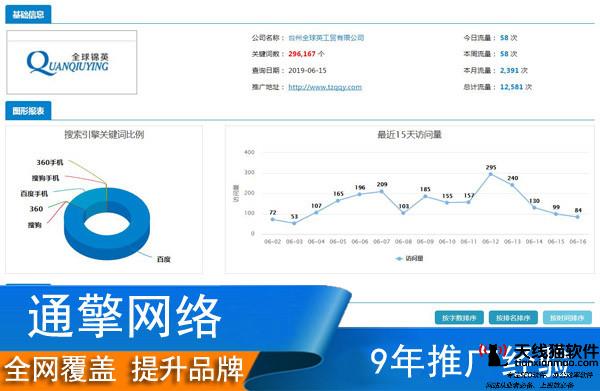Select the 72 data point on 06-02
Viewport: 600px width, 391px height.
tap(272, 219)
